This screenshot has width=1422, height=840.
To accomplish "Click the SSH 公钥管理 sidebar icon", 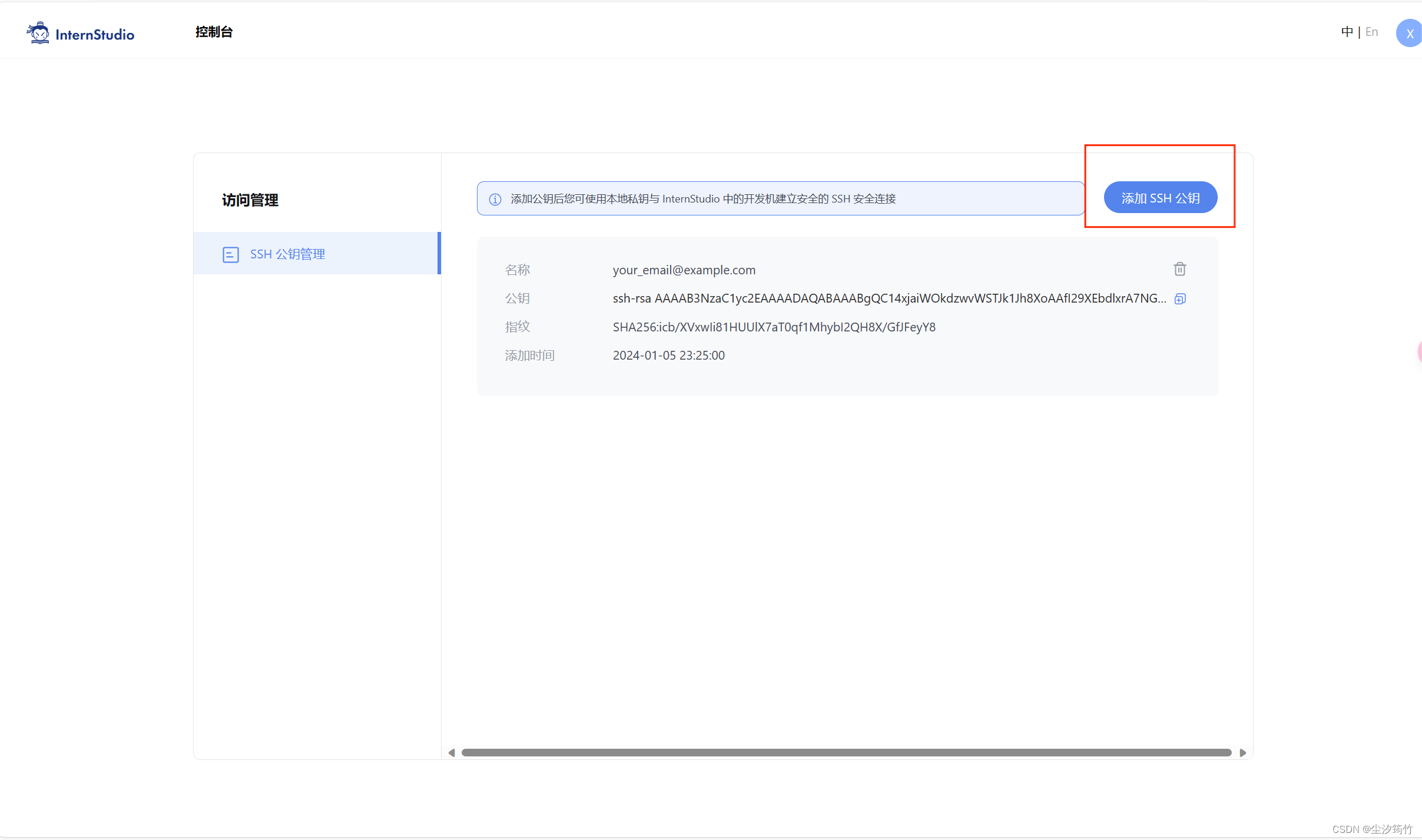I will pos(230,254).
